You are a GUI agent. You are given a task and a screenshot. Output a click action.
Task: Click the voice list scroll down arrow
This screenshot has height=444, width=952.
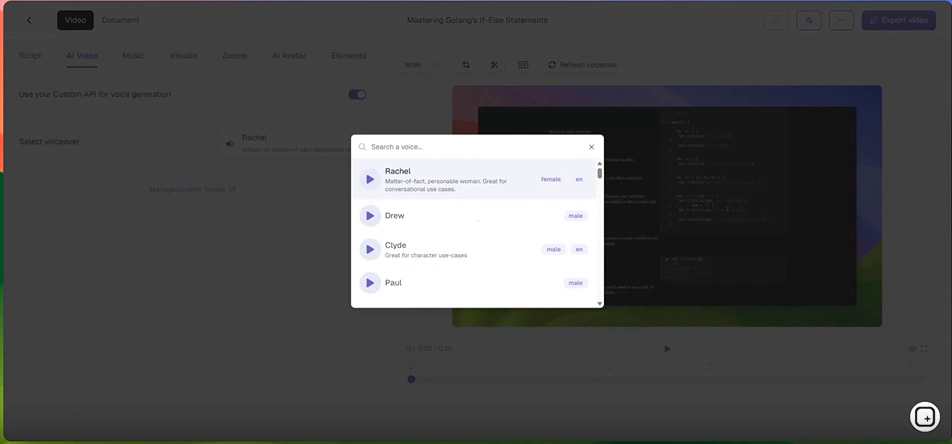click(600, 303)
